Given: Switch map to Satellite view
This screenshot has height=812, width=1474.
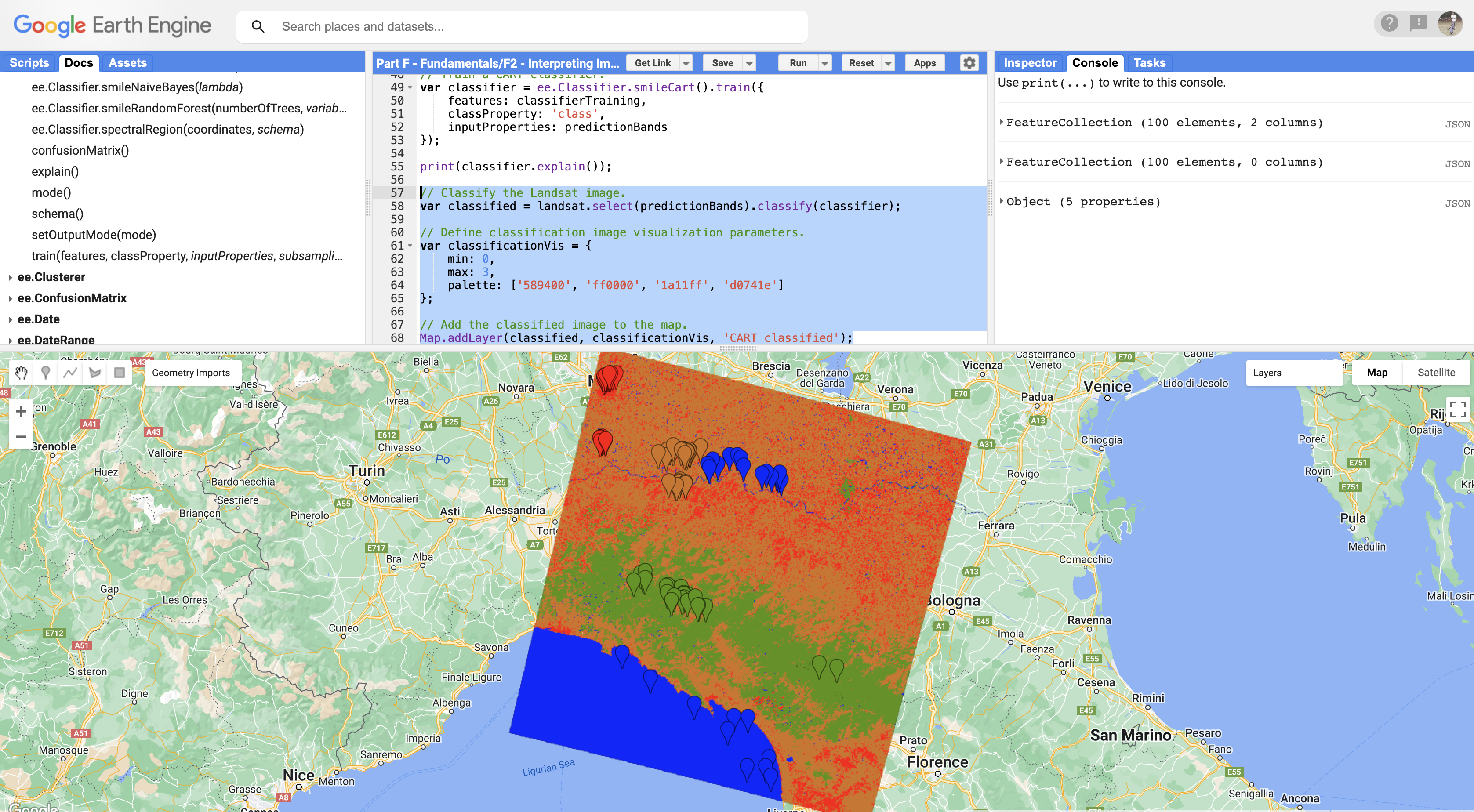Looking at the screenshot, I should [1436, 373].
